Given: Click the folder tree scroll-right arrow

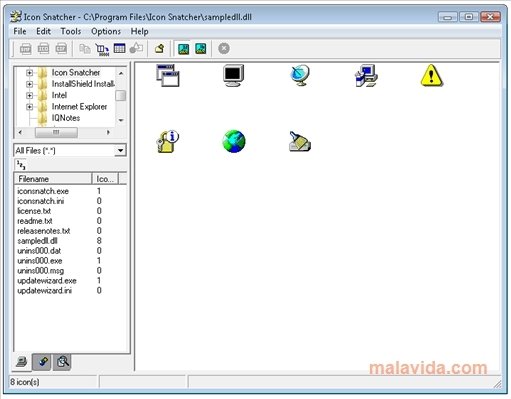Looking at the screenshot, I should [108, 132].
